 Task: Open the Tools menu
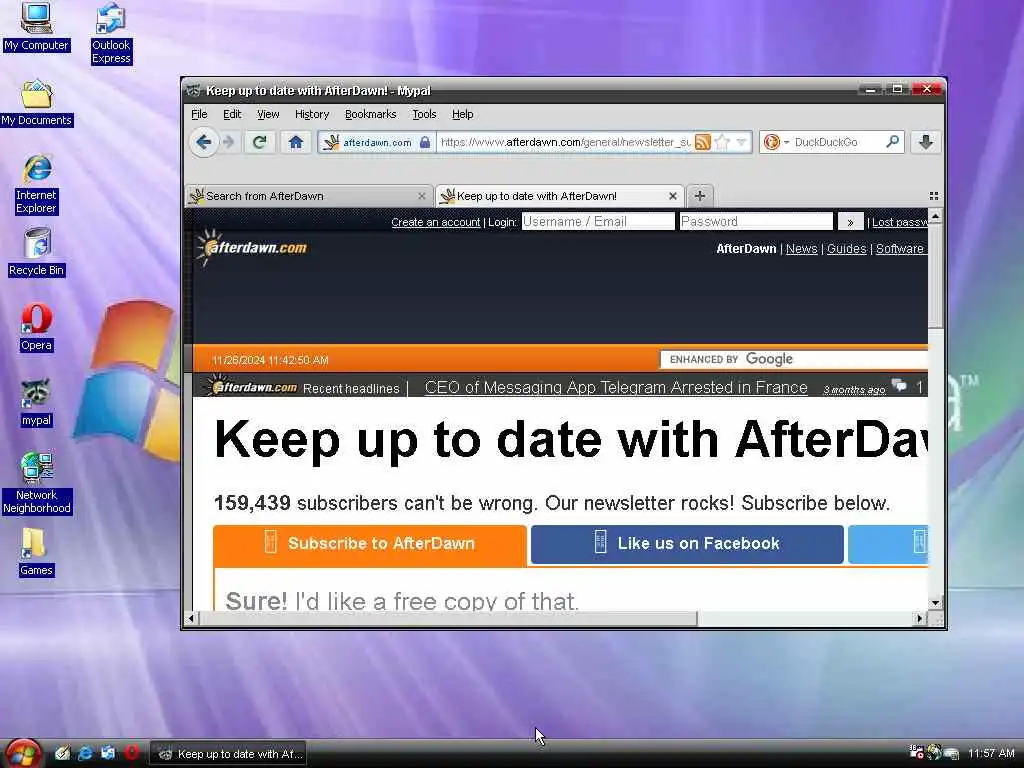[424, 114]
